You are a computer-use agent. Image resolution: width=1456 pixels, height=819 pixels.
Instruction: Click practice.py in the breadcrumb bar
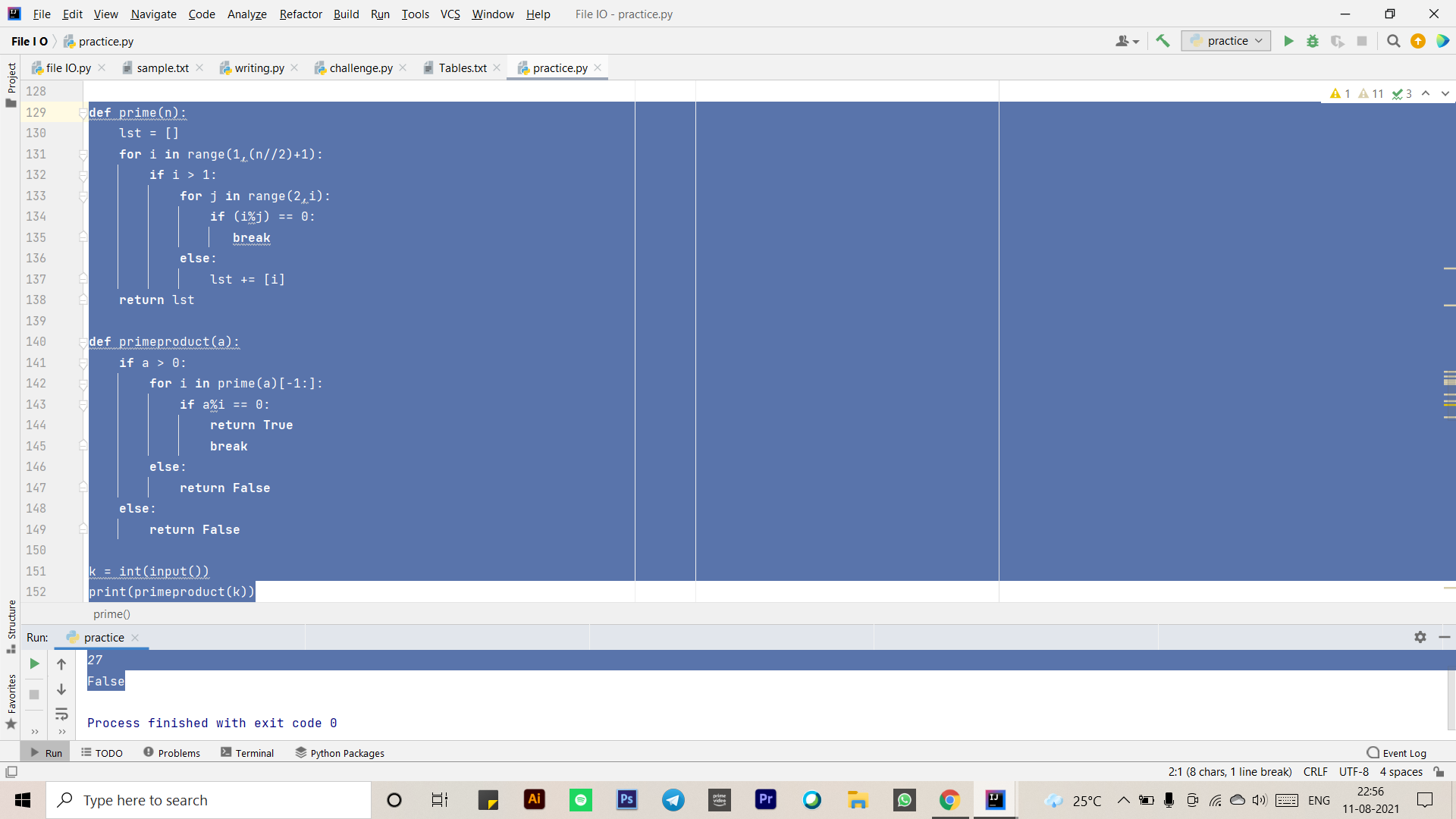(105, 41)
